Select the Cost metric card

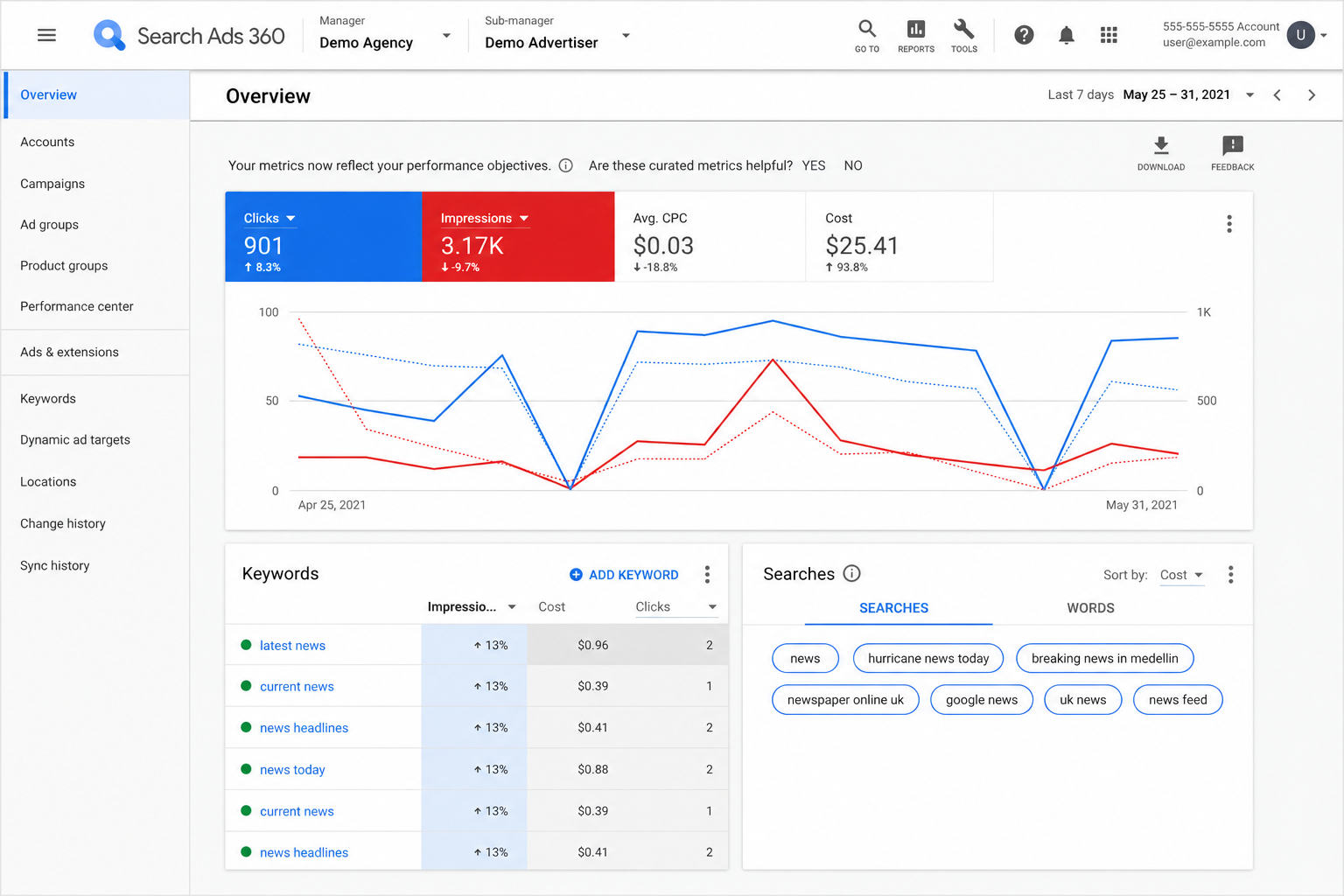click(899, 236)
